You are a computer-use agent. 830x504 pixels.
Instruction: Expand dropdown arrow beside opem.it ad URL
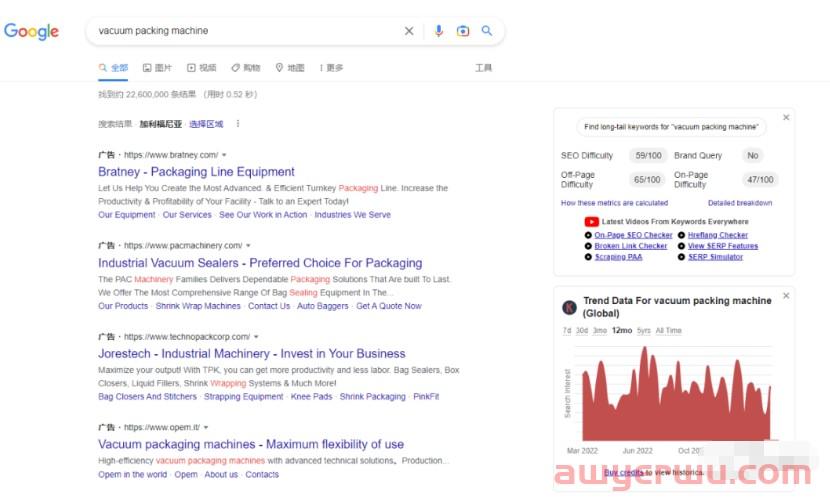[205, 428]
